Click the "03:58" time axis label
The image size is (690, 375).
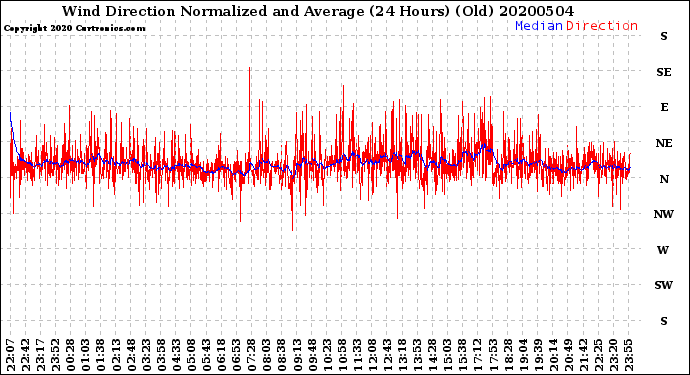(x=161, y=355)
